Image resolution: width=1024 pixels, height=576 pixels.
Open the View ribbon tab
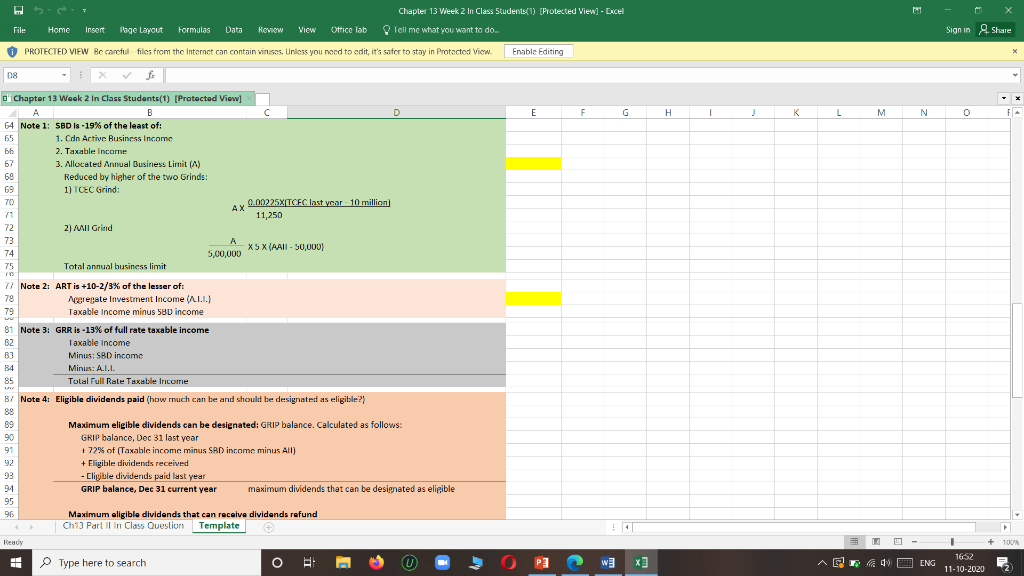pos(307,30)
